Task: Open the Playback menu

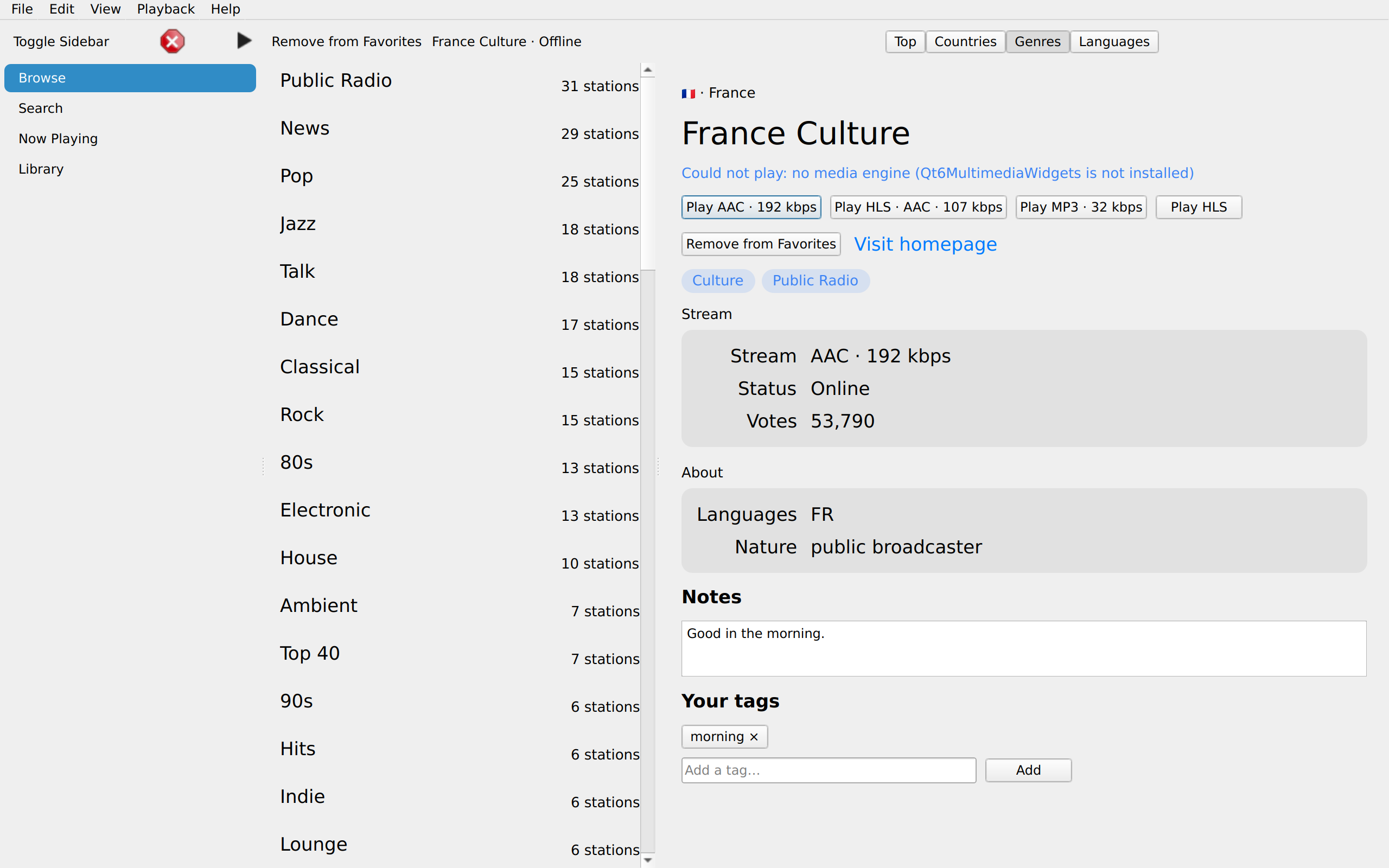Action: tap(166, 9)
